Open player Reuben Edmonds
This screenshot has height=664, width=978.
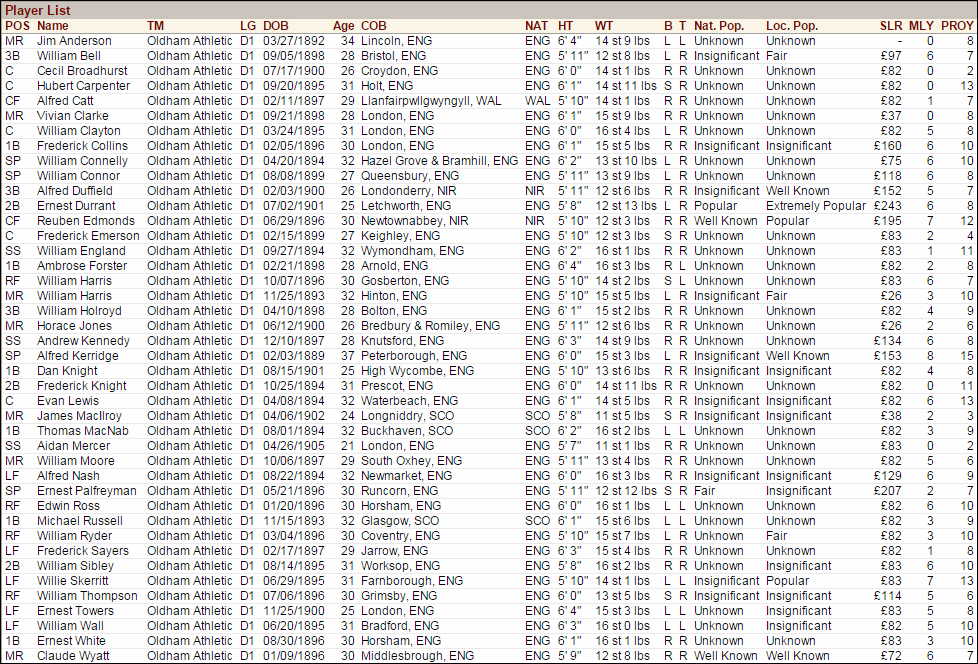(85, 221)
